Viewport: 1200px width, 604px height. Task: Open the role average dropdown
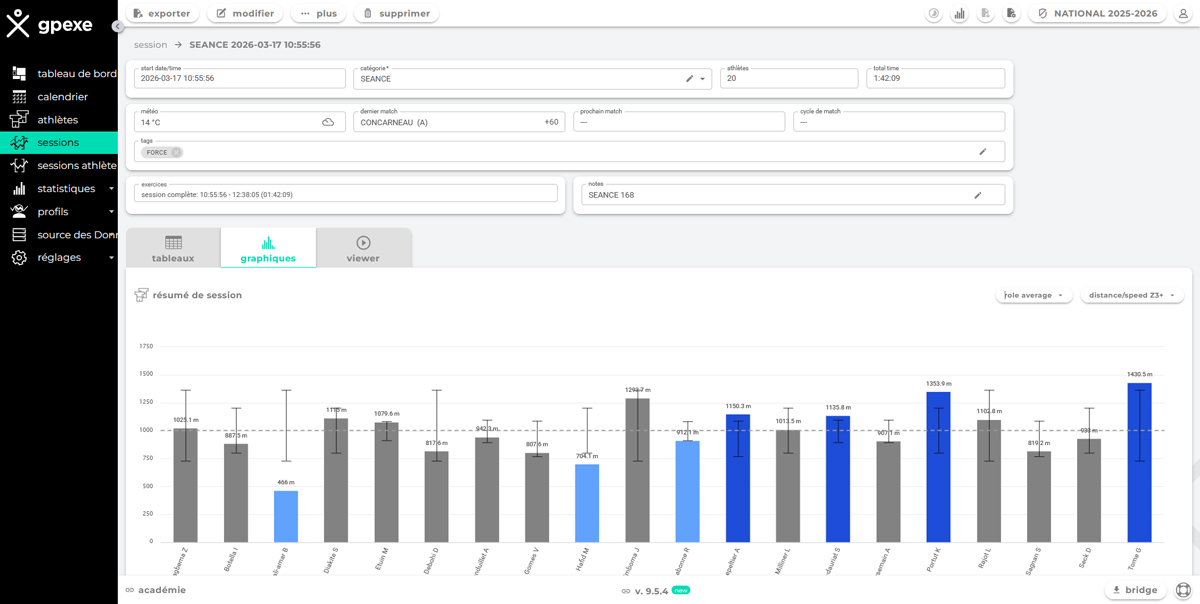point(1034,295)
